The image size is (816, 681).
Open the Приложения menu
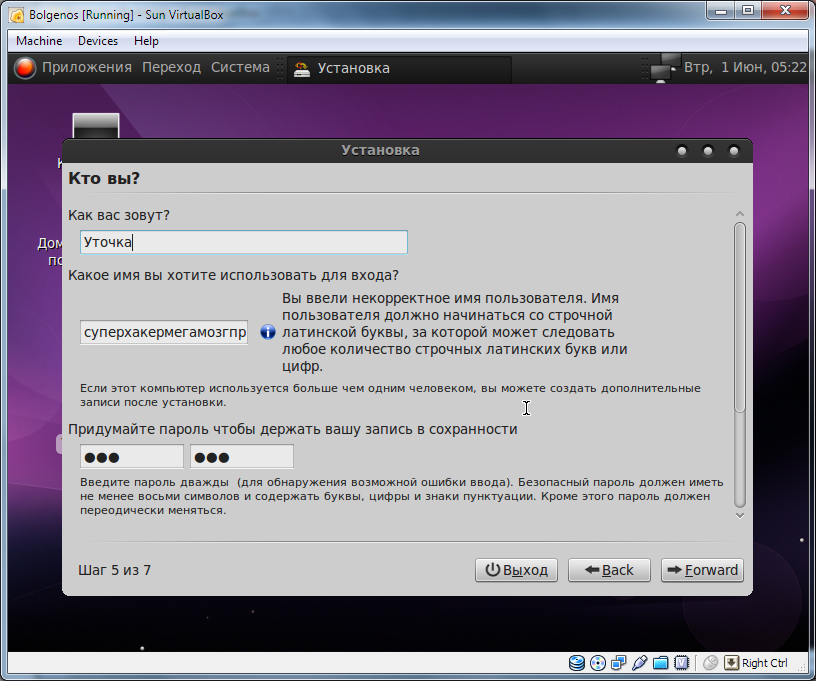coord(87,68)
